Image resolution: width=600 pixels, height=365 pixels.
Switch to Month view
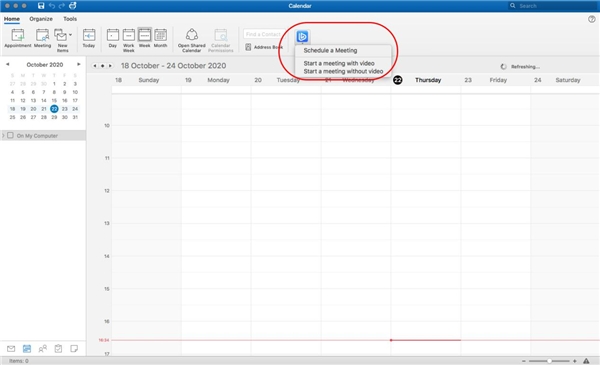pyautogui.click(x=160, y=38)
